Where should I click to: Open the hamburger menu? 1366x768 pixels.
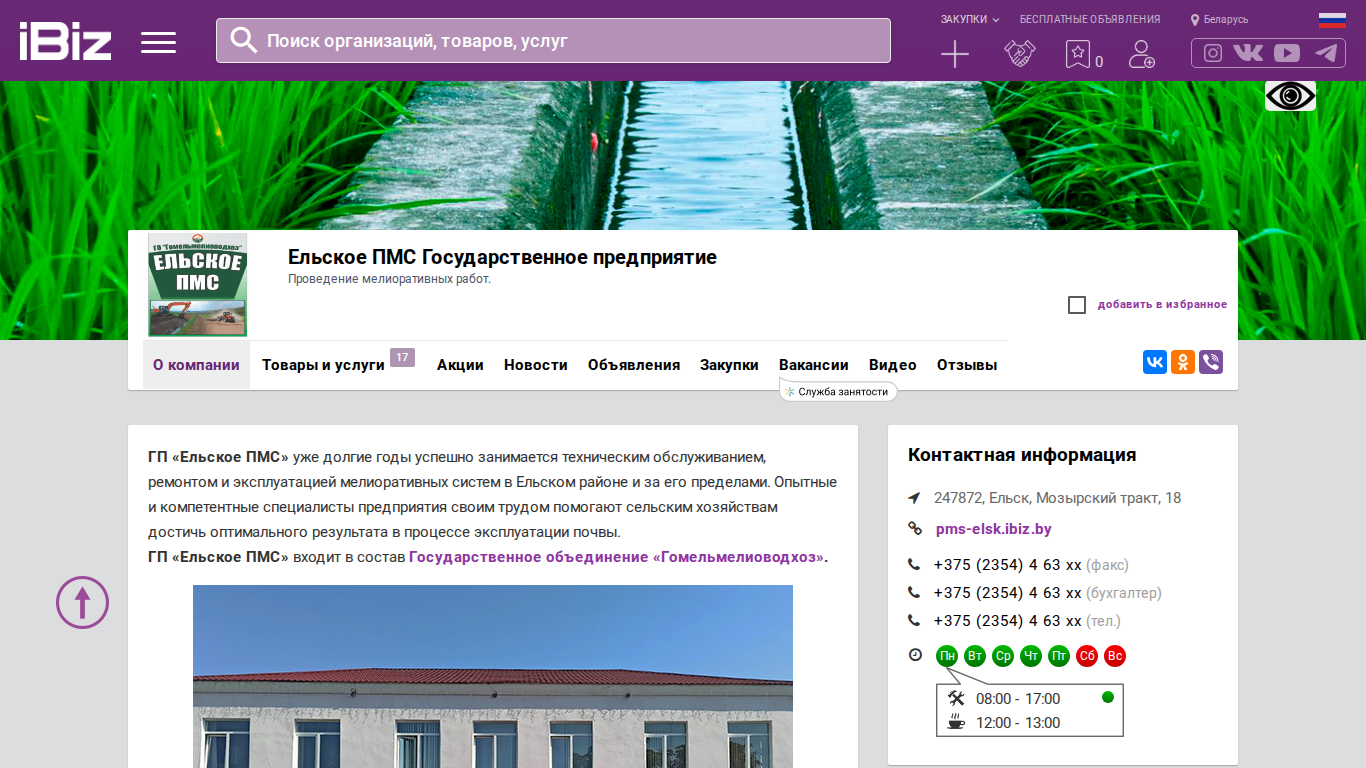click(x=158, y=42)
